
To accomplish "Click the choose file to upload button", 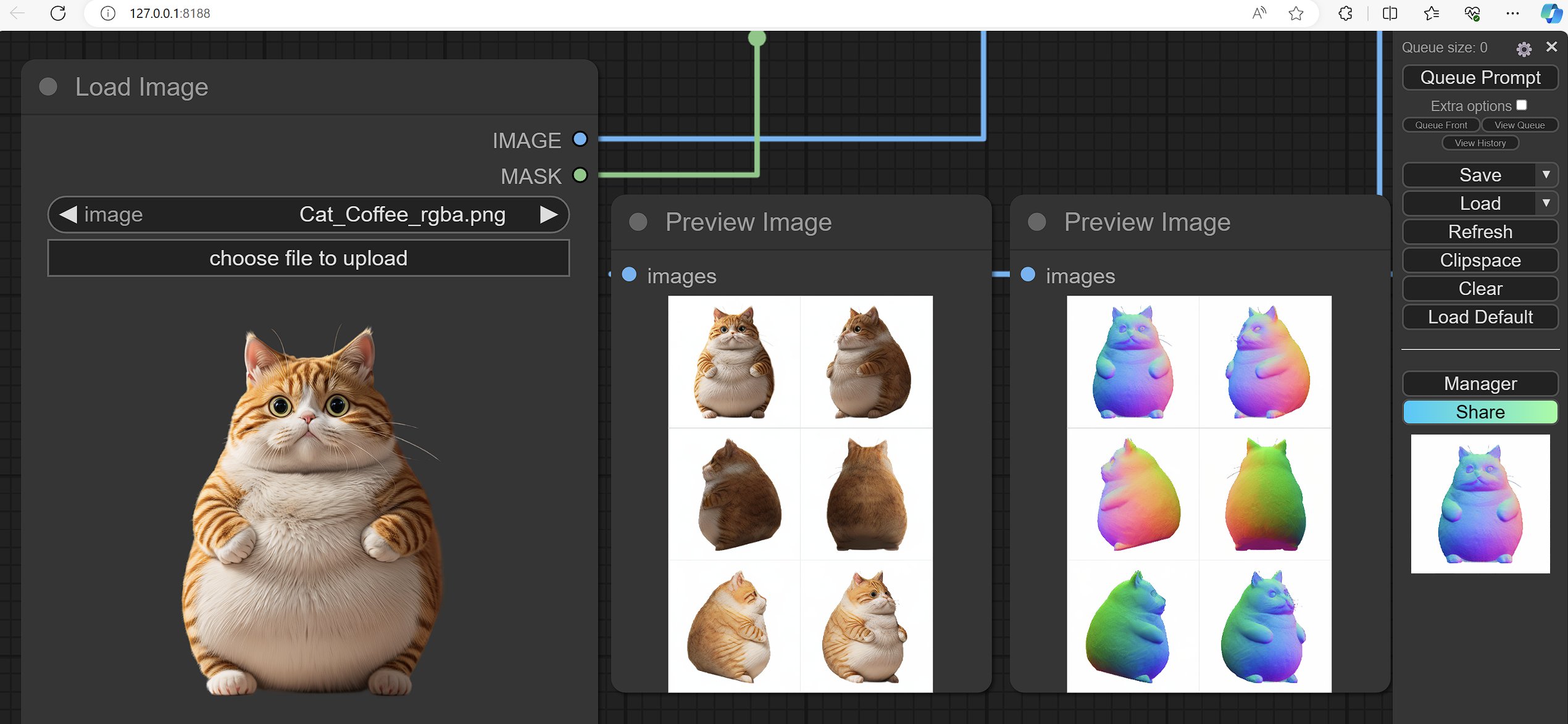I will [307, 257].
